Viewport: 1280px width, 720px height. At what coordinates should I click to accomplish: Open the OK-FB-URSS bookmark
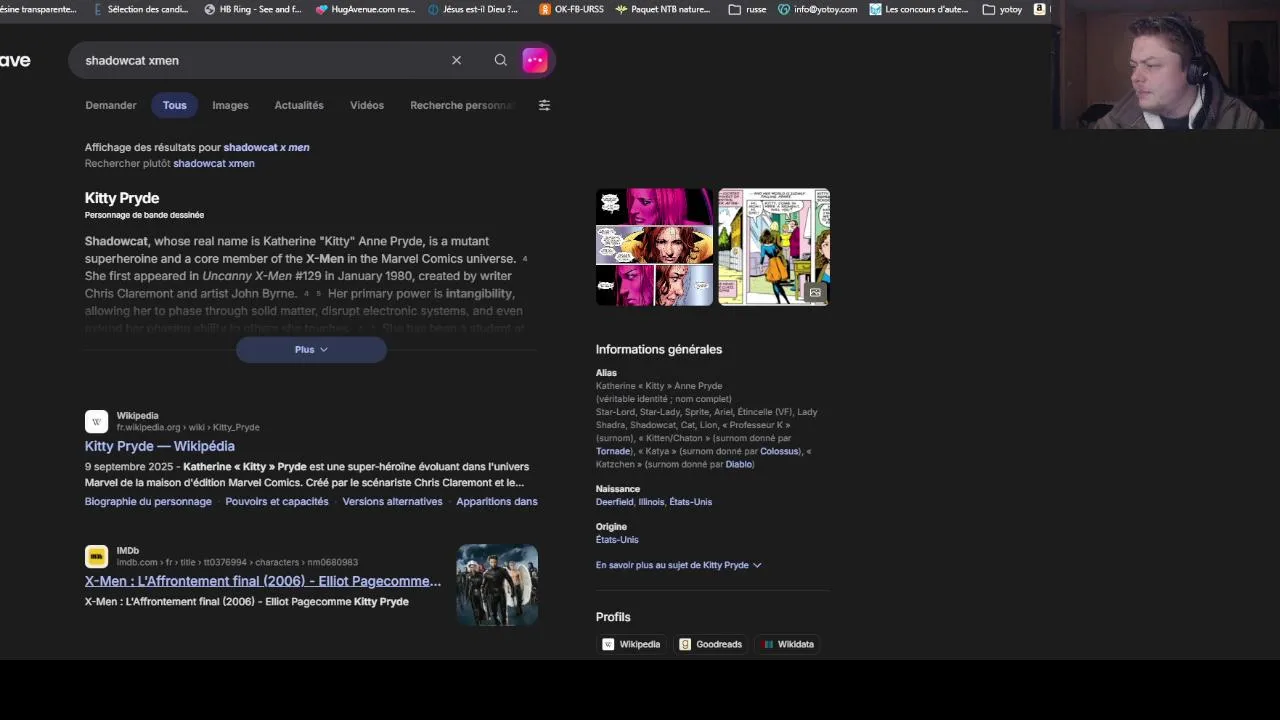[x=572, y=9]
